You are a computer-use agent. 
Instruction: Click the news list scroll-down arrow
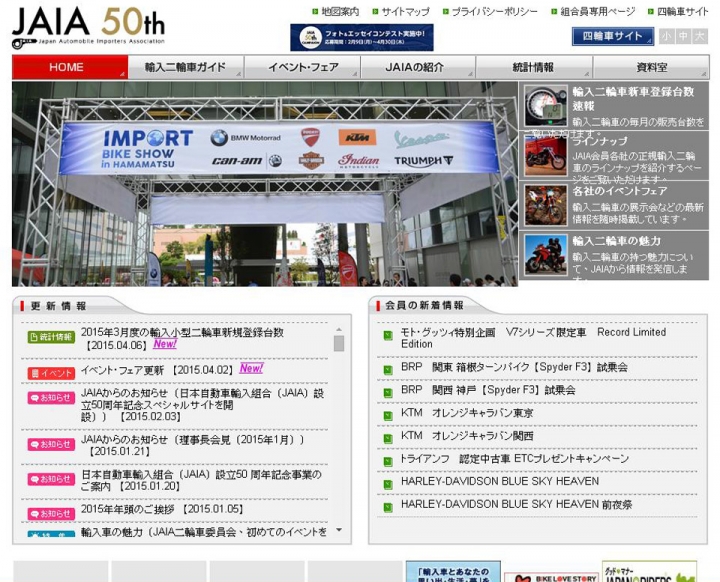tap(339, 530)
